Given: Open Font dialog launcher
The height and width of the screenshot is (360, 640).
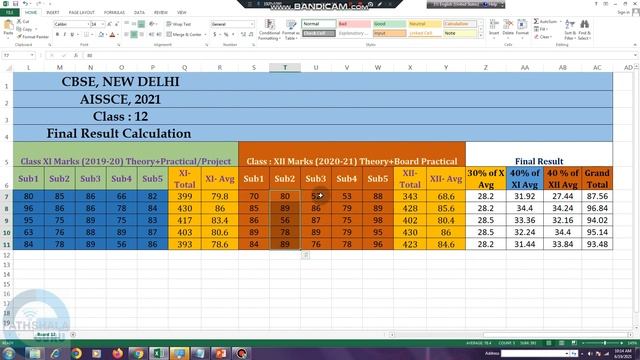Looking at the screenshot, I should [119, 44].
